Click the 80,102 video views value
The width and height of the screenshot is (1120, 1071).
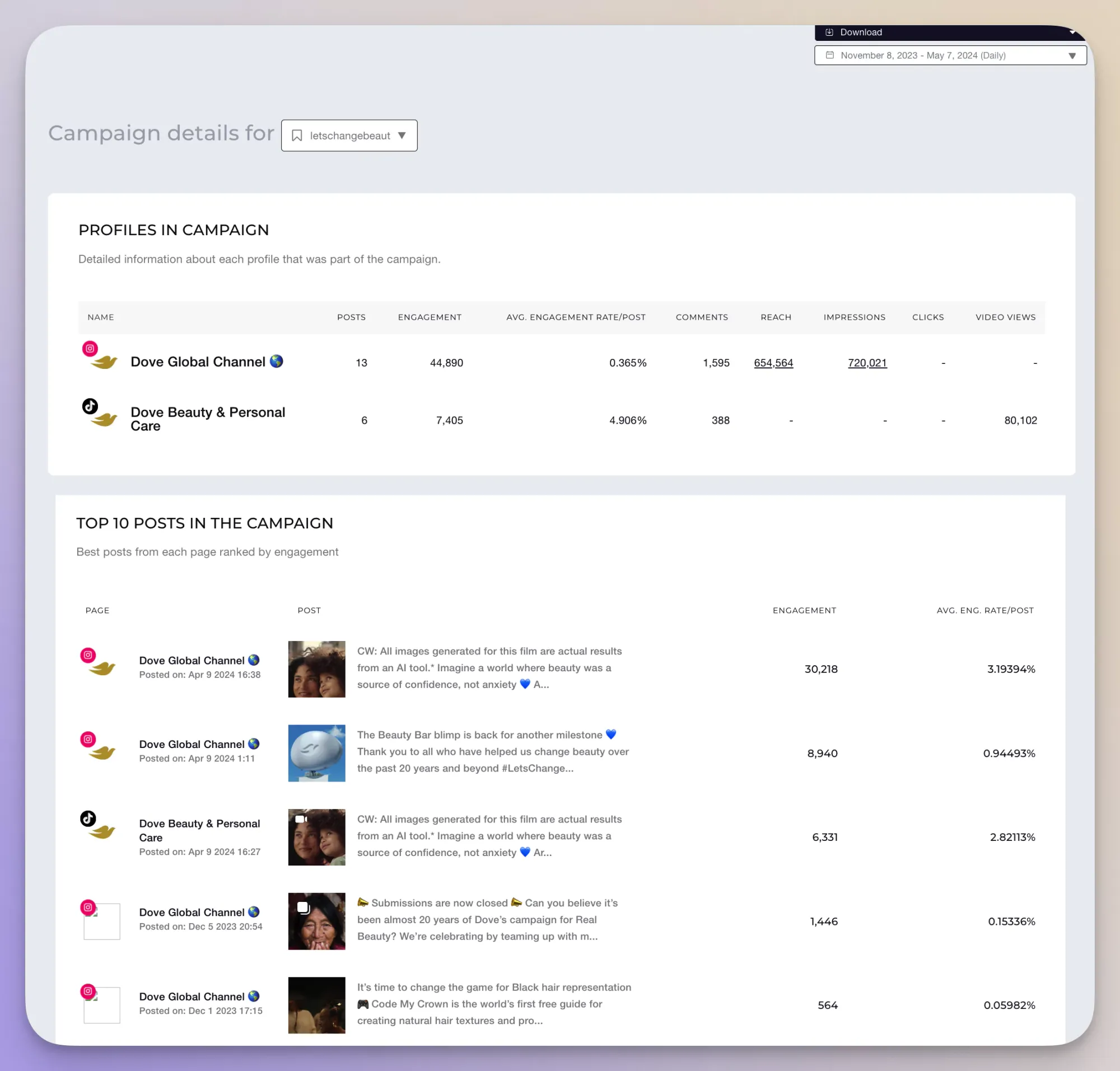click(1020, 420)
